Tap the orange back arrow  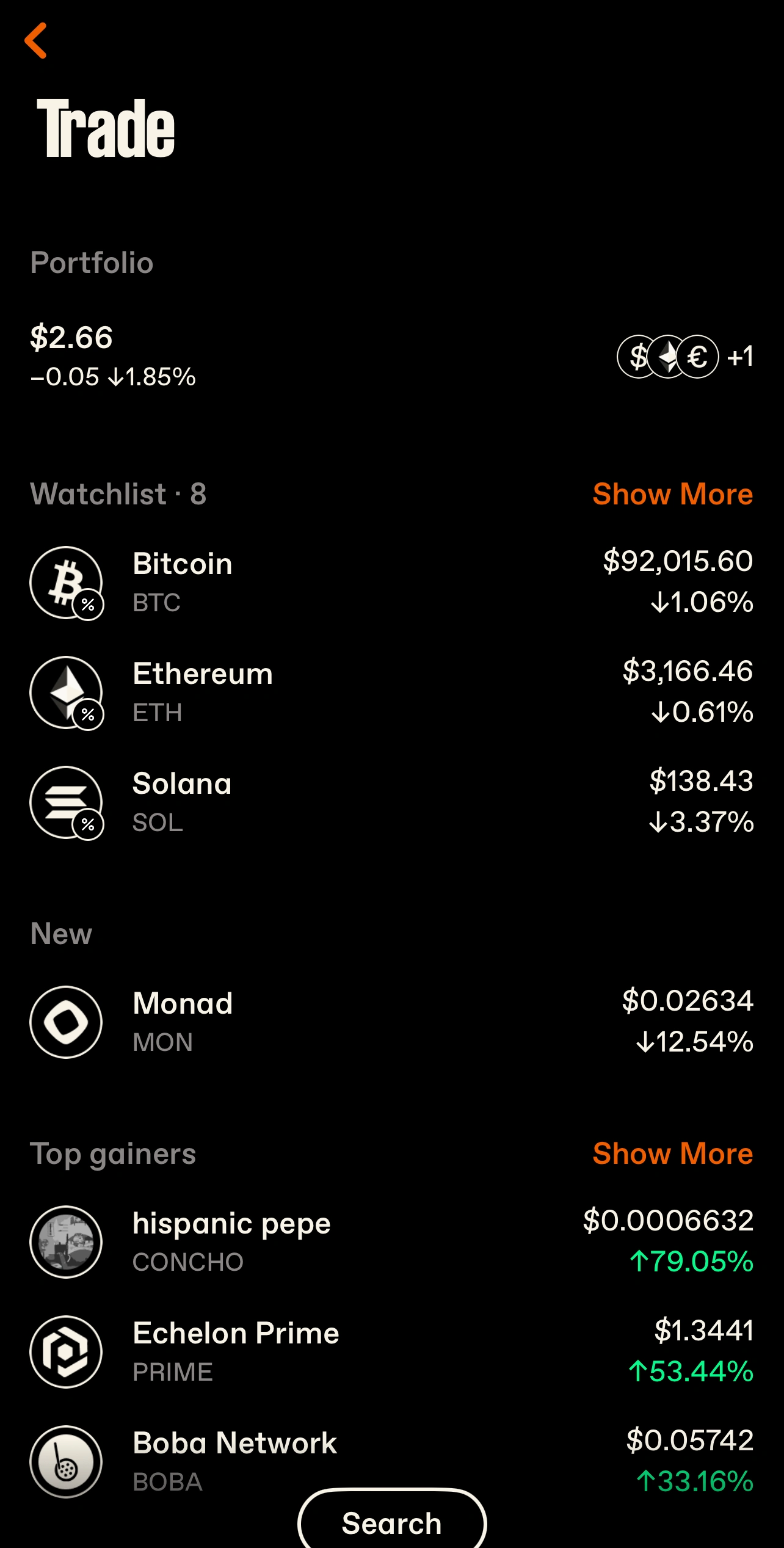[36, 41]
